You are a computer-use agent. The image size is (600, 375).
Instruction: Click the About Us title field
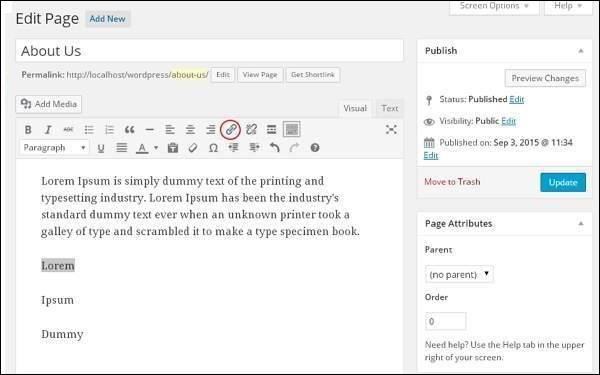coord(209,51)
